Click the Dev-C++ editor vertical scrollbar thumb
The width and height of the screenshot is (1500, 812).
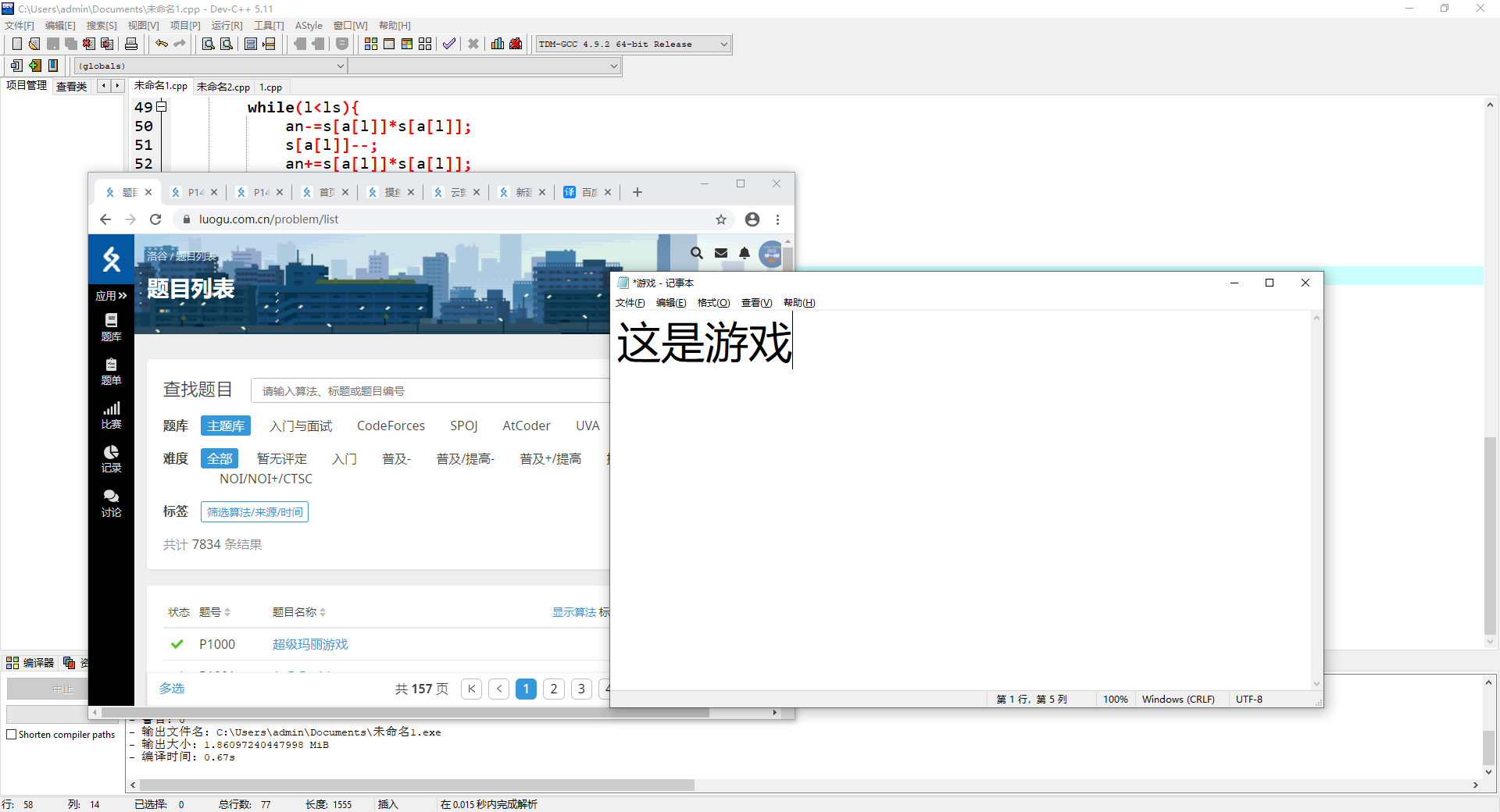click(x=1490, y=535)
